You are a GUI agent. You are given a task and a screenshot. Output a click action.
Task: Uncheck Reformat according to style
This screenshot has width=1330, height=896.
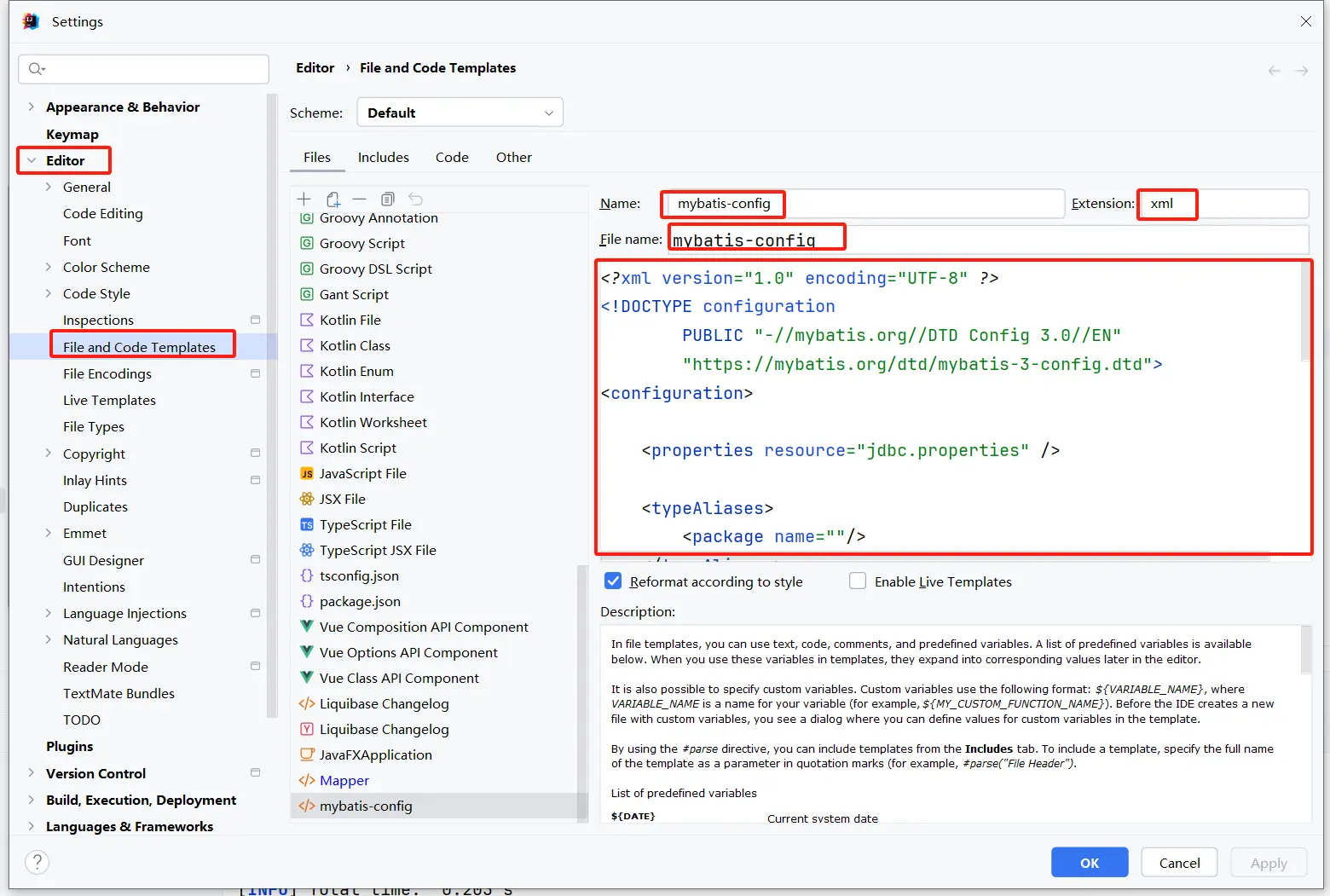(x=613, y=581)
